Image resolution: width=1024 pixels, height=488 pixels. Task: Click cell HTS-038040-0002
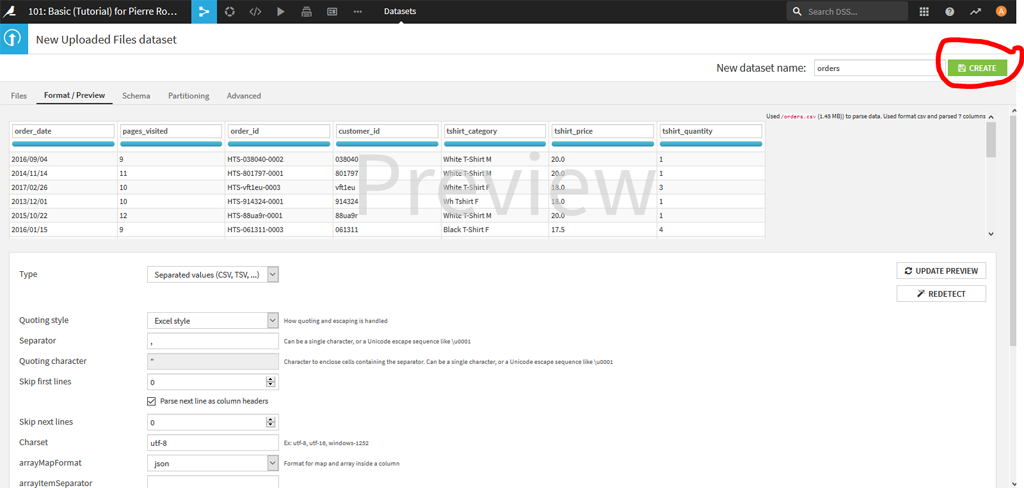pyautogui.click(x=255, y=159)
